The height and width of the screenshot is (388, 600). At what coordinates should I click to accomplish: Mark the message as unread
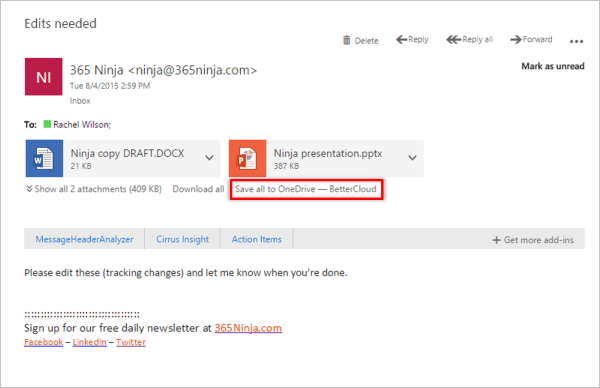tap(553, 66)
